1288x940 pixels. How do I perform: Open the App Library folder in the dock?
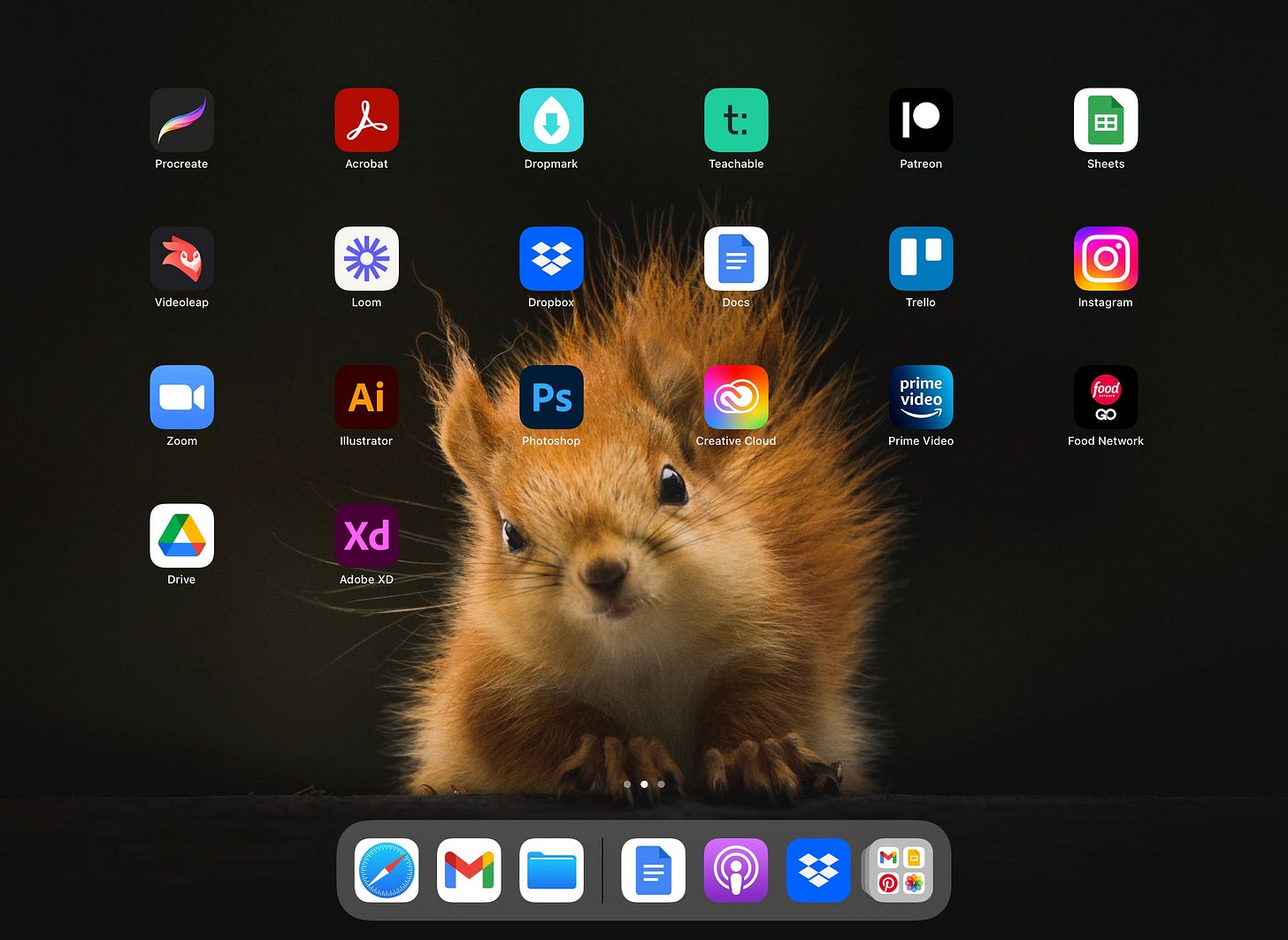900,870
